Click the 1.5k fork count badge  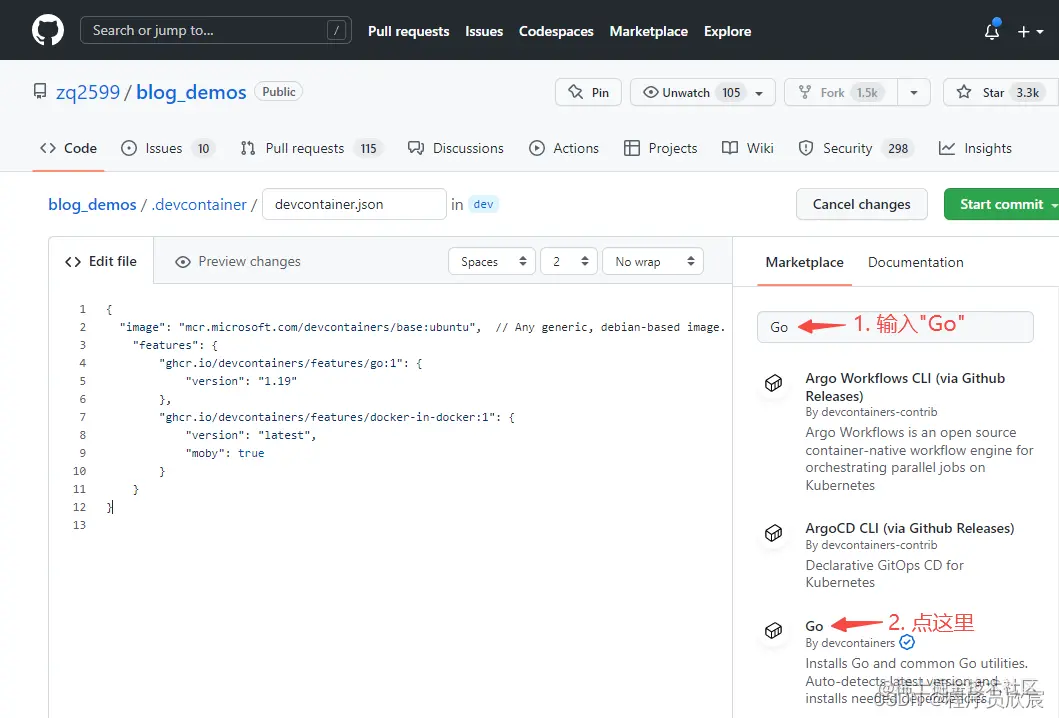867,93
